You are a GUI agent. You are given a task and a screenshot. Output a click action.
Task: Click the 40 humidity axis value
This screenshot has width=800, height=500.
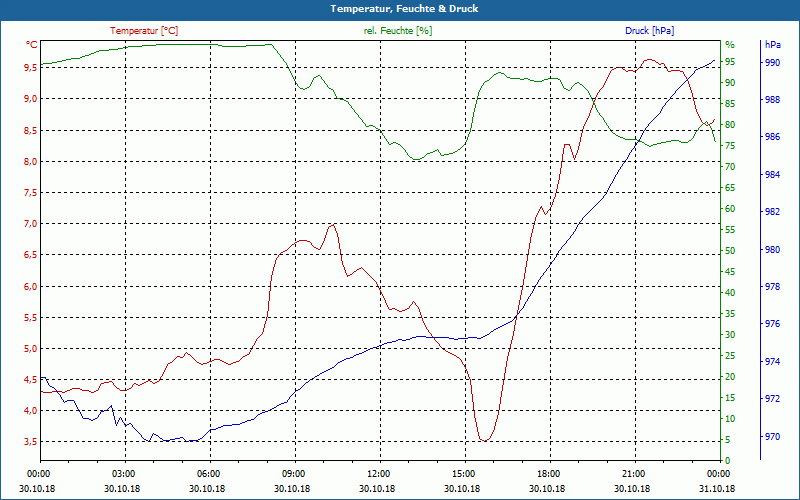click(x=730, y=293)
